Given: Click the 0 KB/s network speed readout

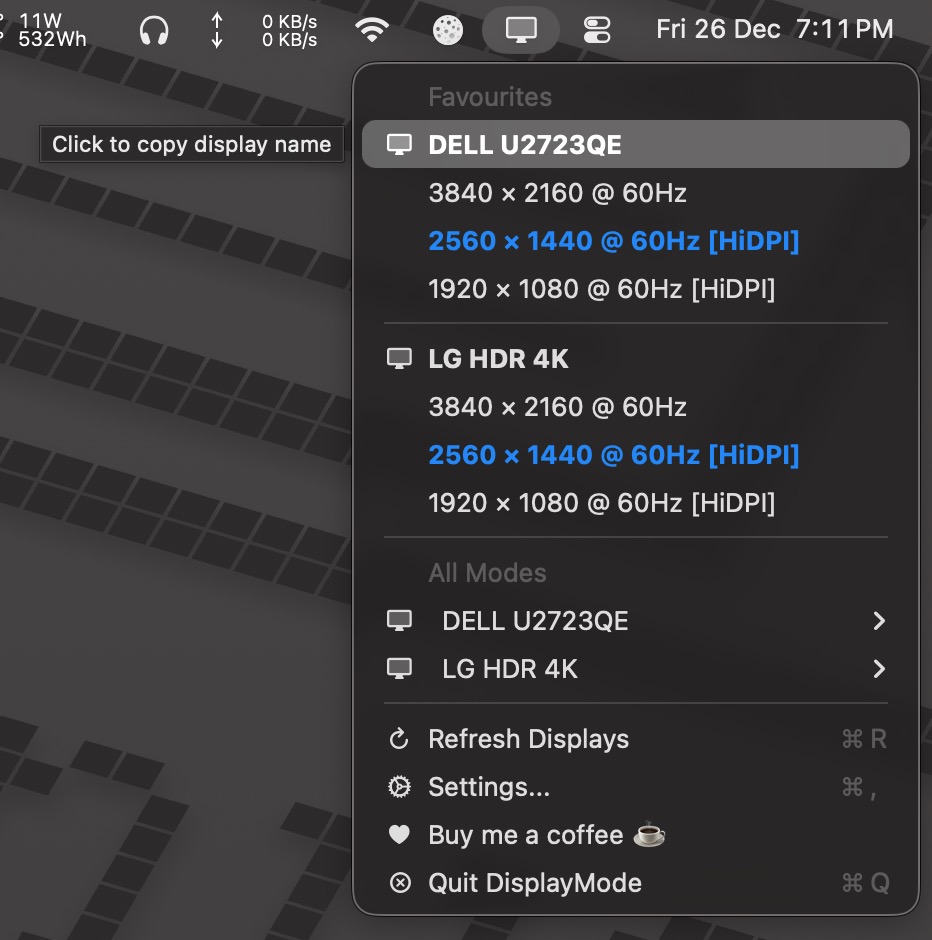Looking at the screenshot, I should pos(289,31).
